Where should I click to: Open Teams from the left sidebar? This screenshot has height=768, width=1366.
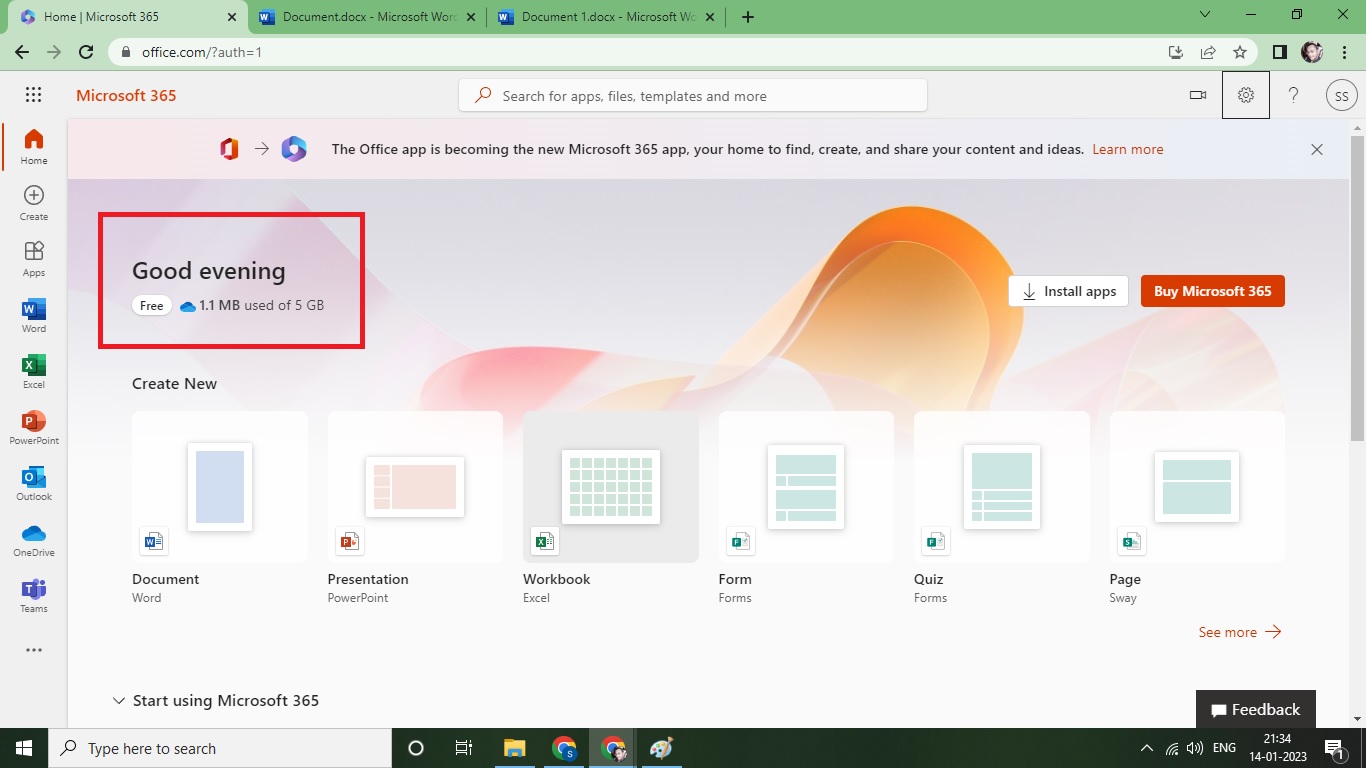pos(34,595)
